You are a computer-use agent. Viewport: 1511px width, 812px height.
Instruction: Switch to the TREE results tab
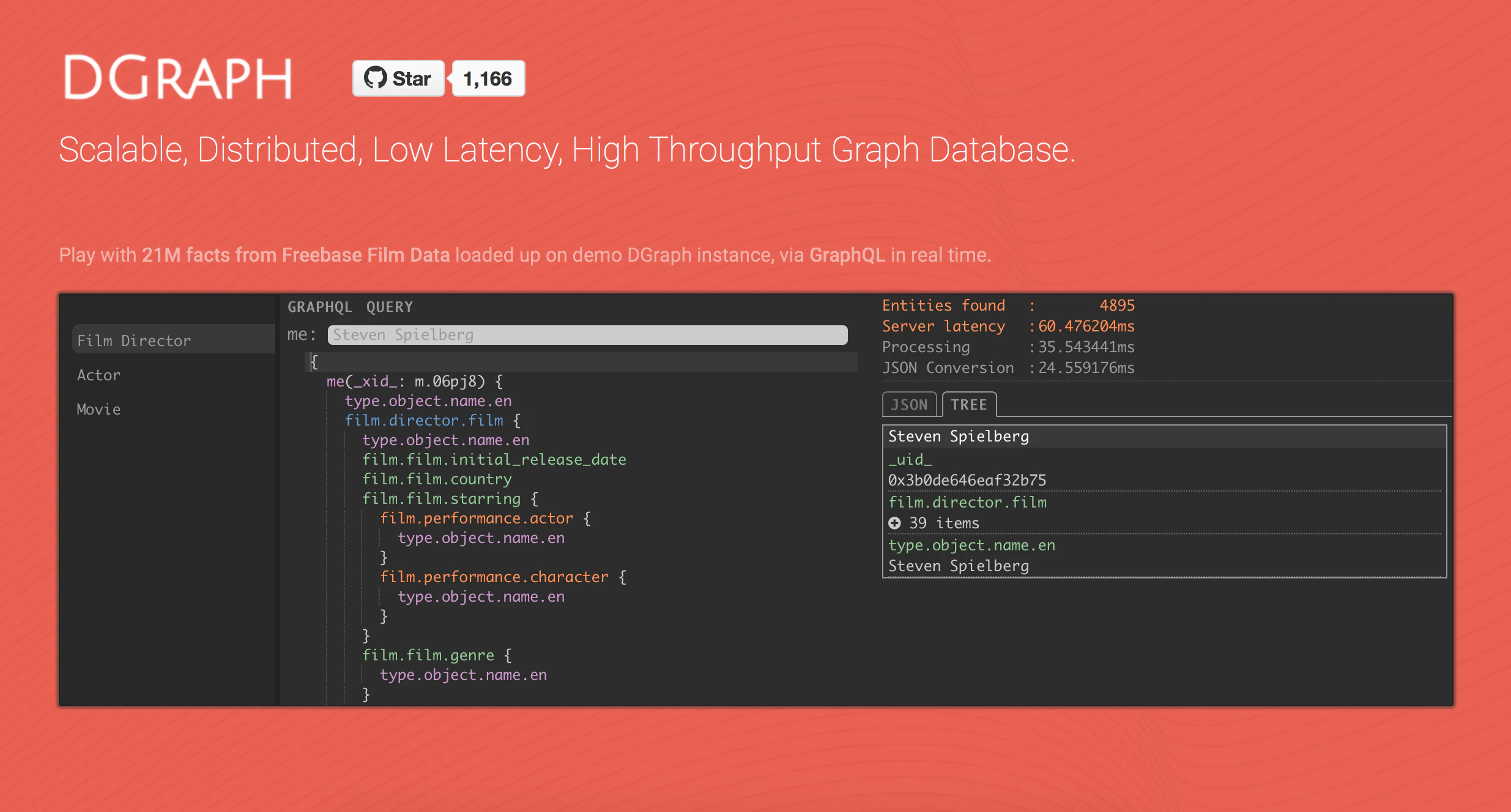969,404
